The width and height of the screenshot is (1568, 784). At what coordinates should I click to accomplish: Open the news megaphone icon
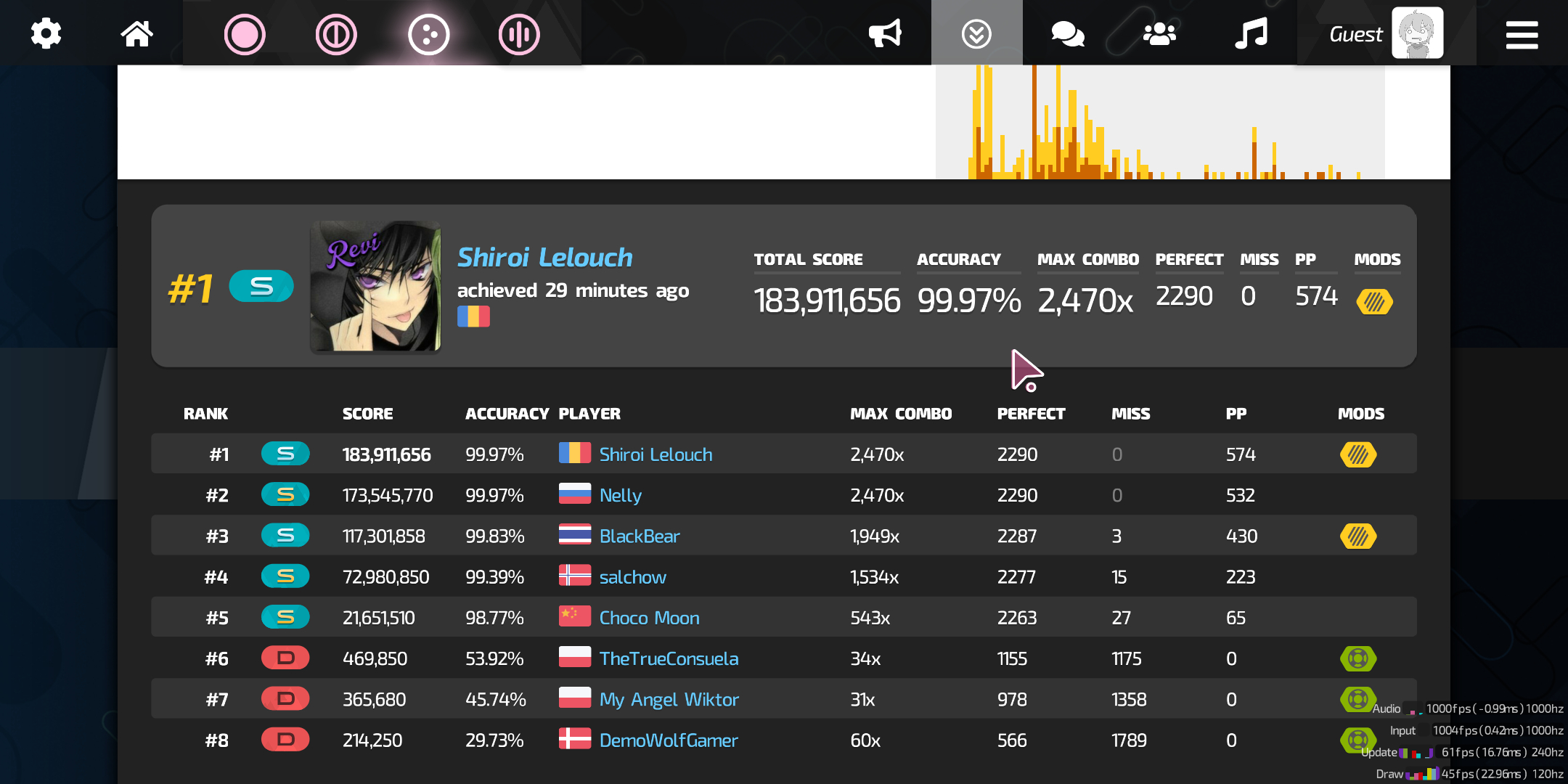[885, 33]
